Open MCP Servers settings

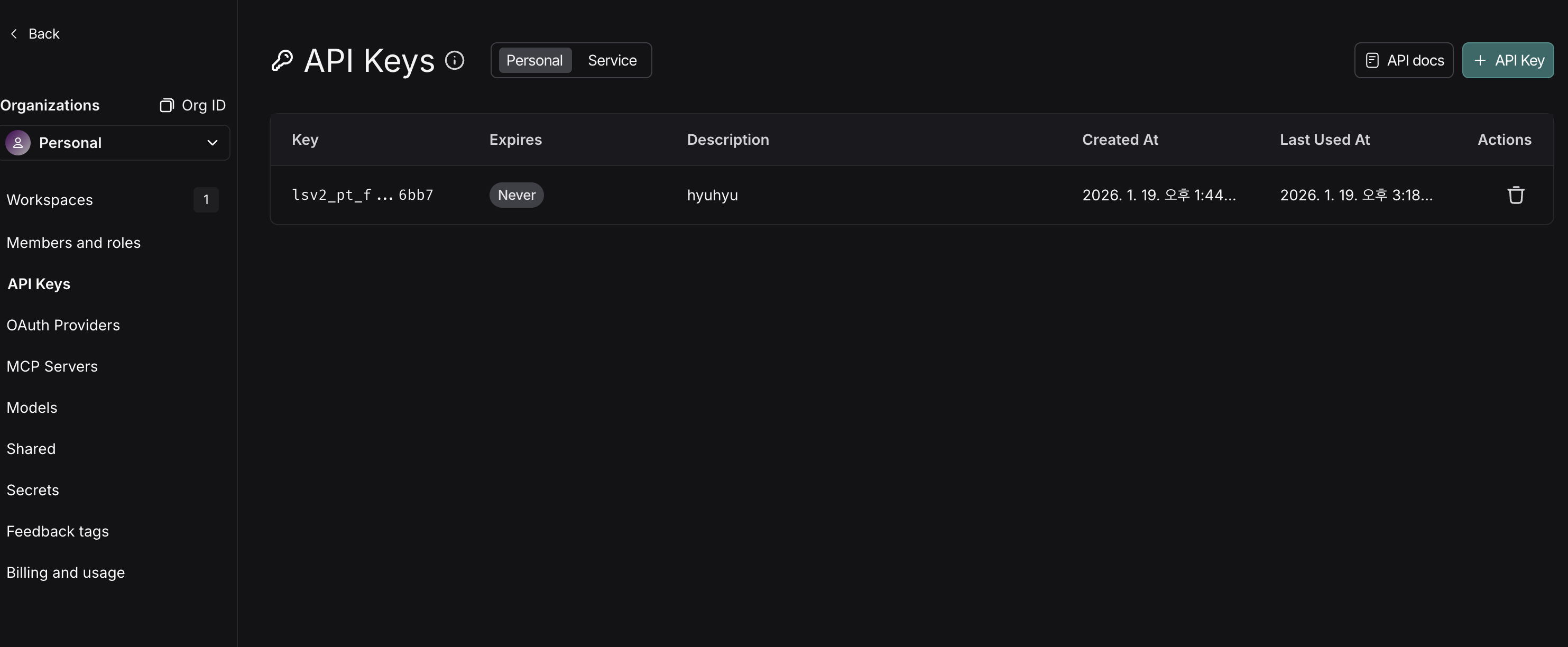[52, 366]
